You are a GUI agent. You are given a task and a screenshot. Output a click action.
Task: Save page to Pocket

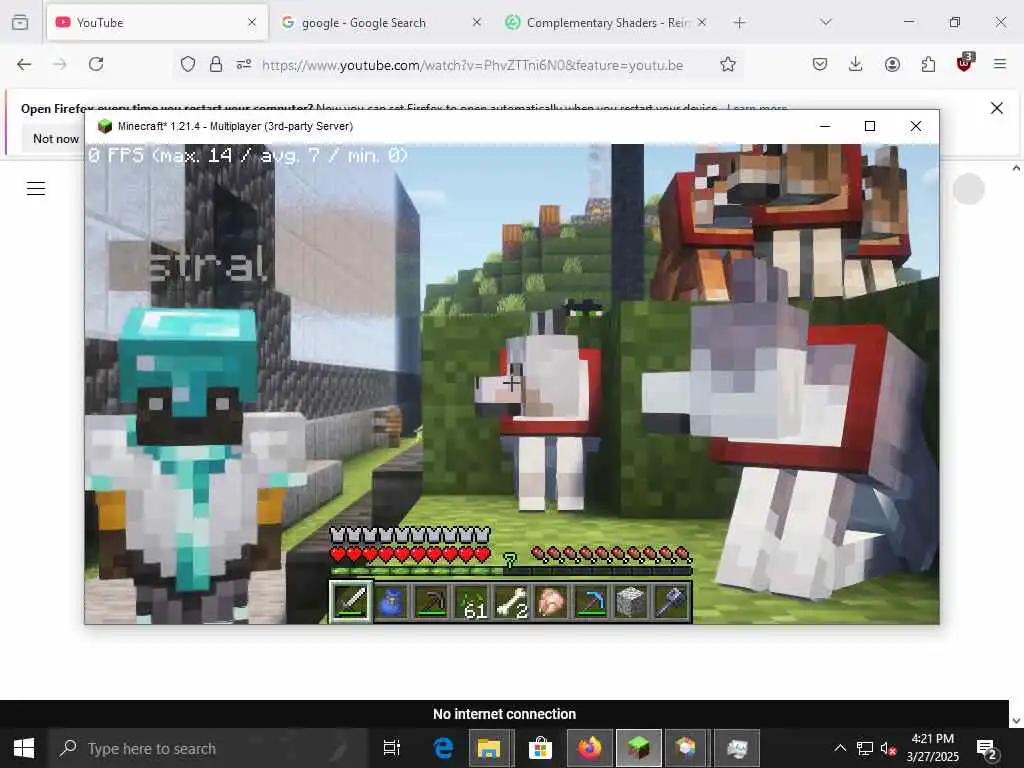(820, 64)
